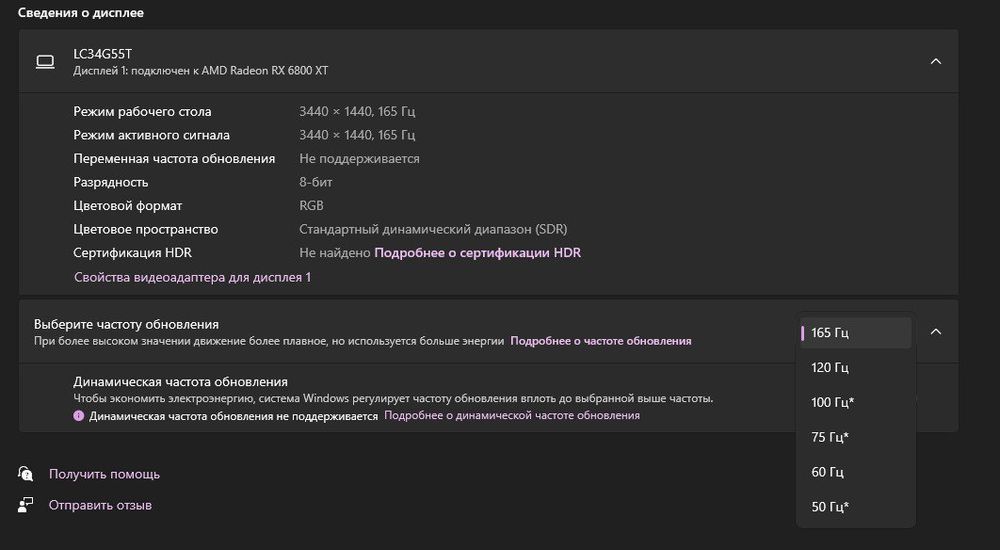Click the Получить помощь text link
The height and width of the screenshot is (550, 1000).
(x=104, y=474)
